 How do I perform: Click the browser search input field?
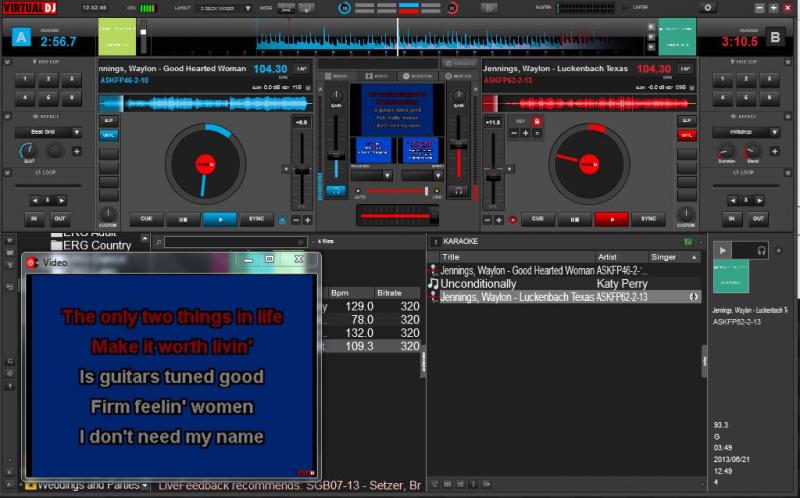click(x=236, y=242)
